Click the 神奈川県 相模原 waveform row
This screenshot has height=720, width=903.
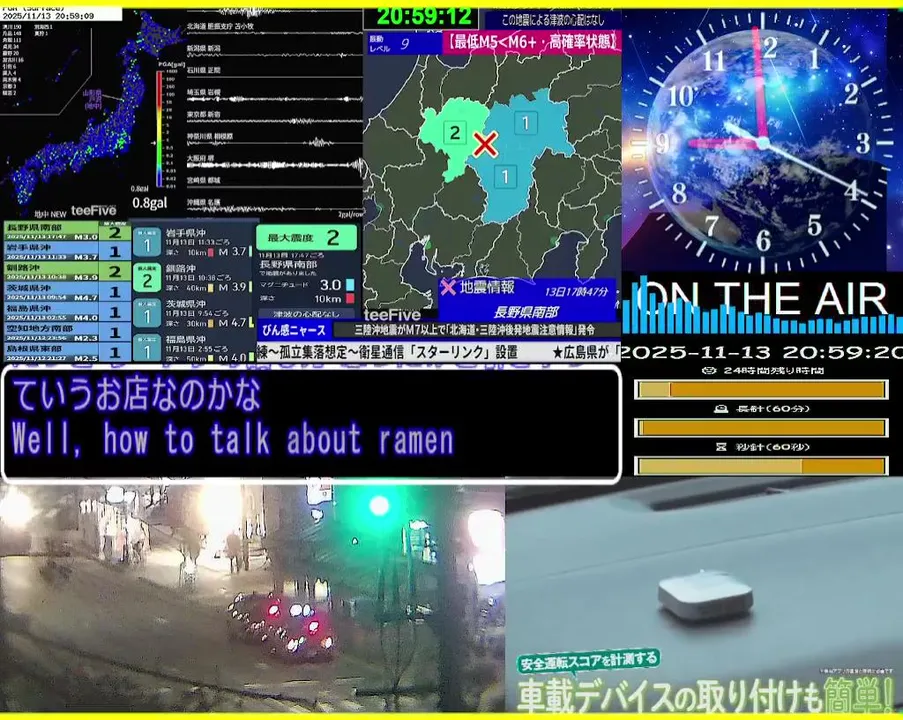tap(275, 139)
